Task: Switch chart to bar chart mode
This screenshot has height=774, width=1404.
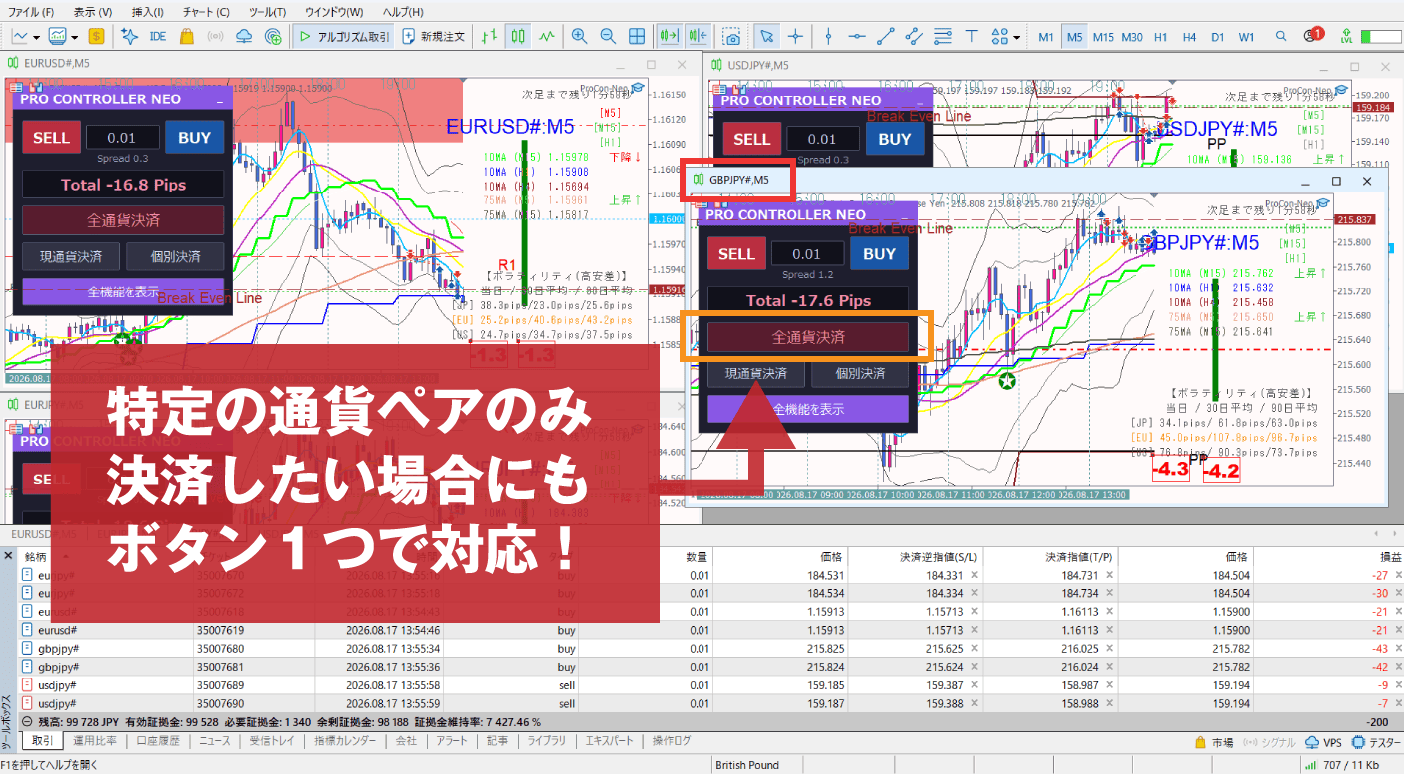Action: pyautogui.click(x=489, y=37)
